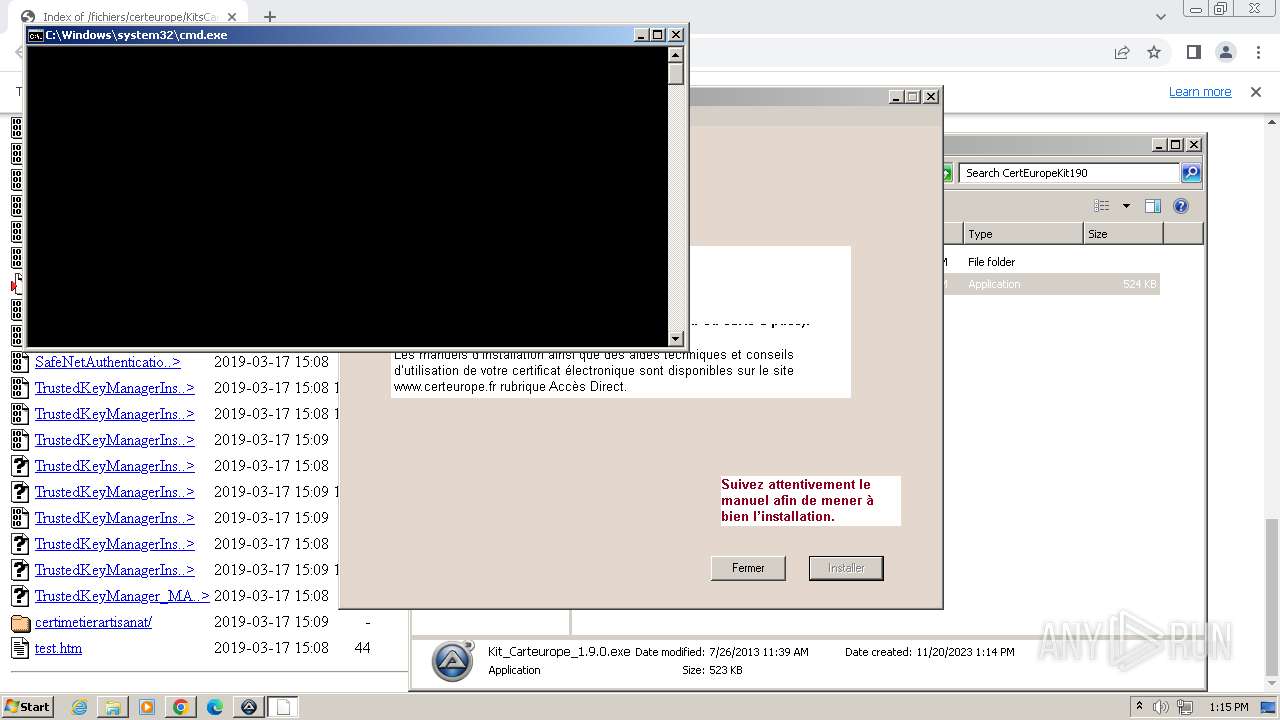Click the cmd scrollbar up arrow
Screen dimensions: 1280x720
pyautogui.click(x=676, y=55)
